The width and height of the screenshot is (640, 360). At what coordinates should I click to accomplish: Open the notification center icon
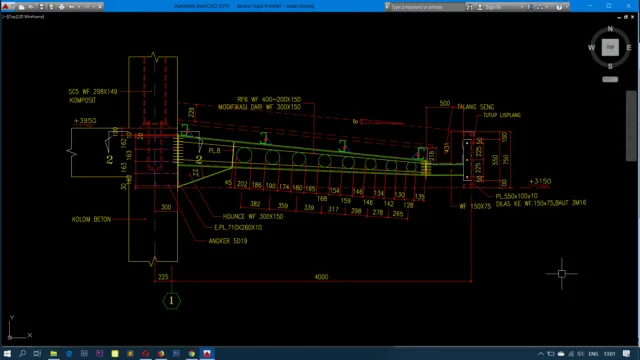627,353
